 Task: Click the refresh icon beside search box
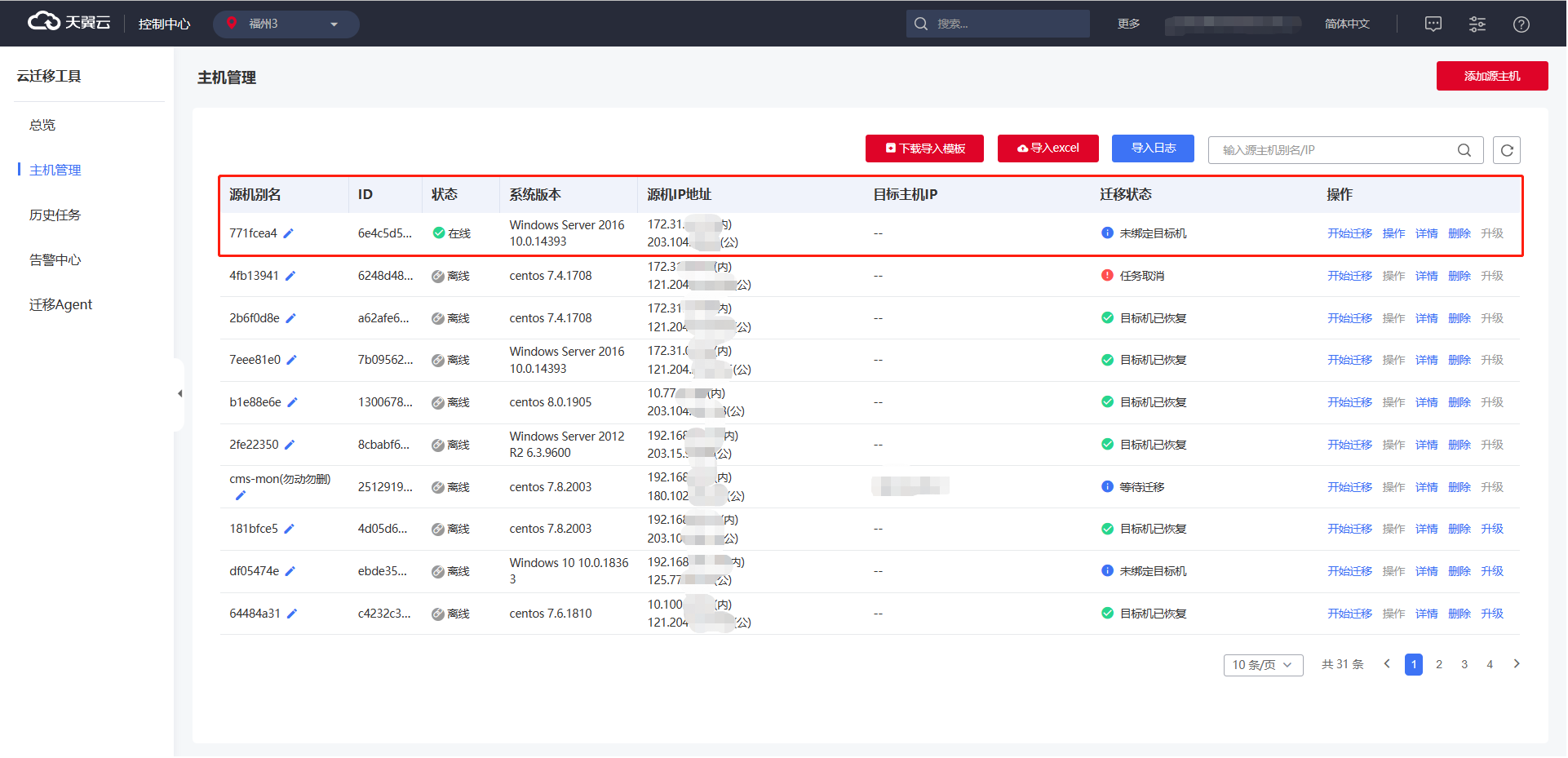(x=1508, y=150)
